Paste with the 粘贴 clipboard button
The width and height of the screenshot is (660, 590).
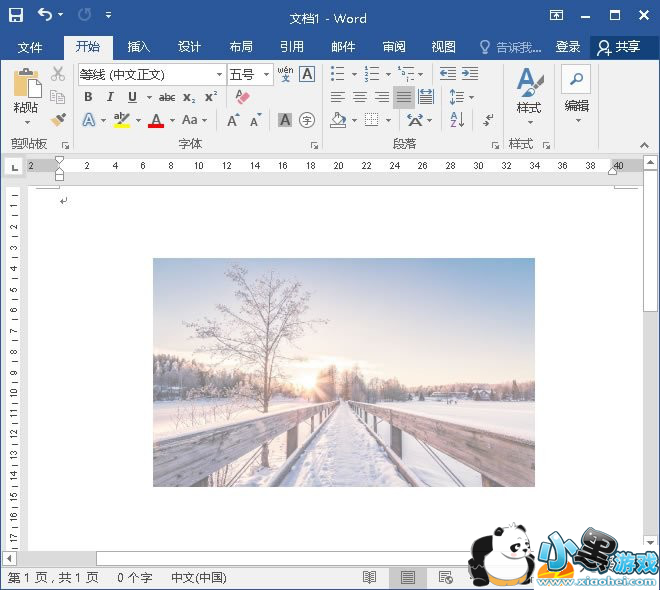click(26, 97)
